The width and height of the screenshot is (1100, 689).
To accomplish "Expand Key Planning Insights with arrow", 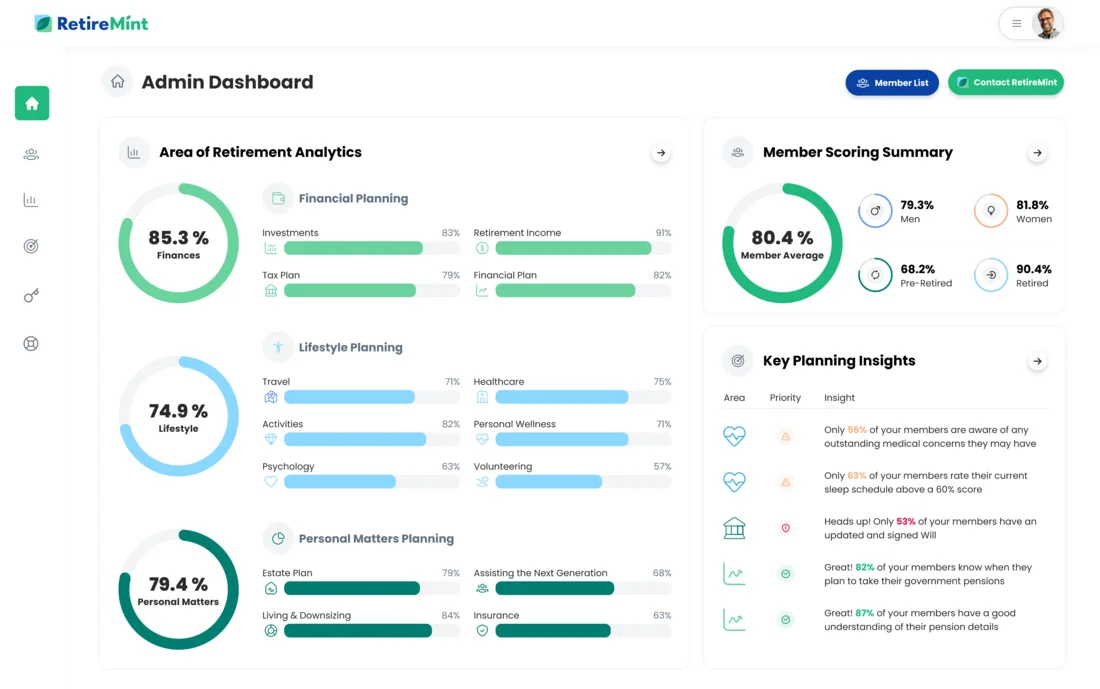I will [x=1037, y=361].
